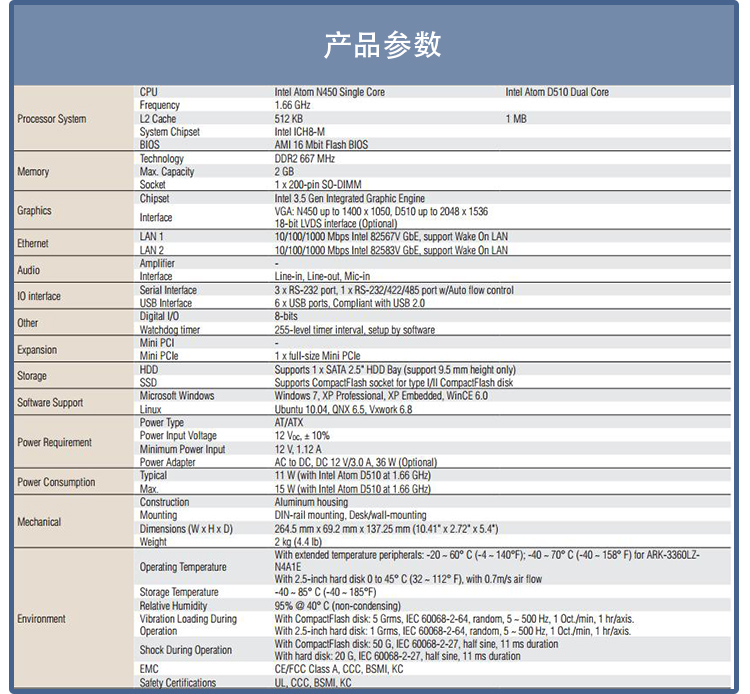This screenshot has height=694, width=750.
Task: Click the 产品参数 header title
Action: tap(382, 45)
